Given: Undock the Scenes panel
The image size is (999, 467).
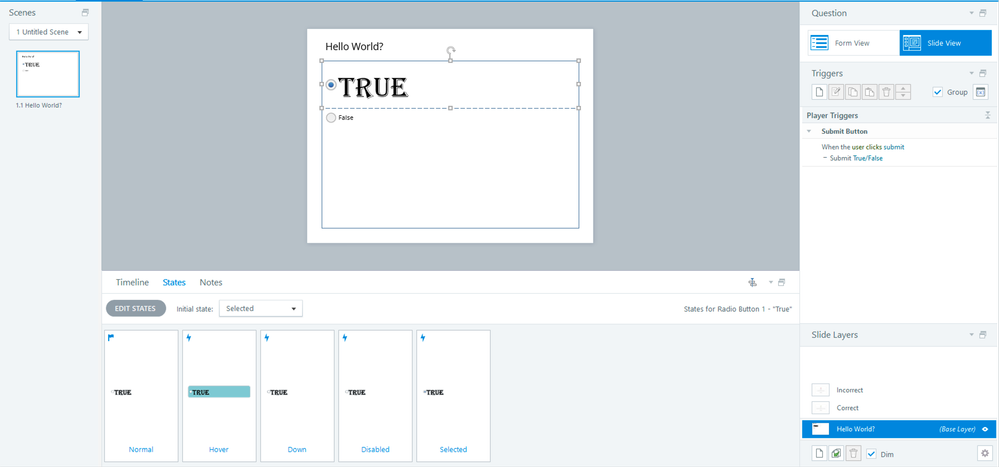Looking at the screenshot, I should [86, 13].
